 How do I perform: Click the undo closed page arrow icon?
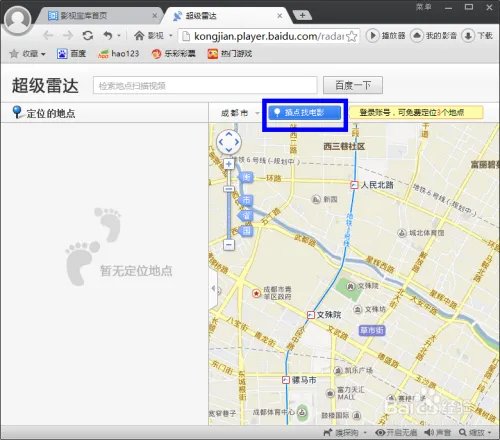[x=108, y=35]
